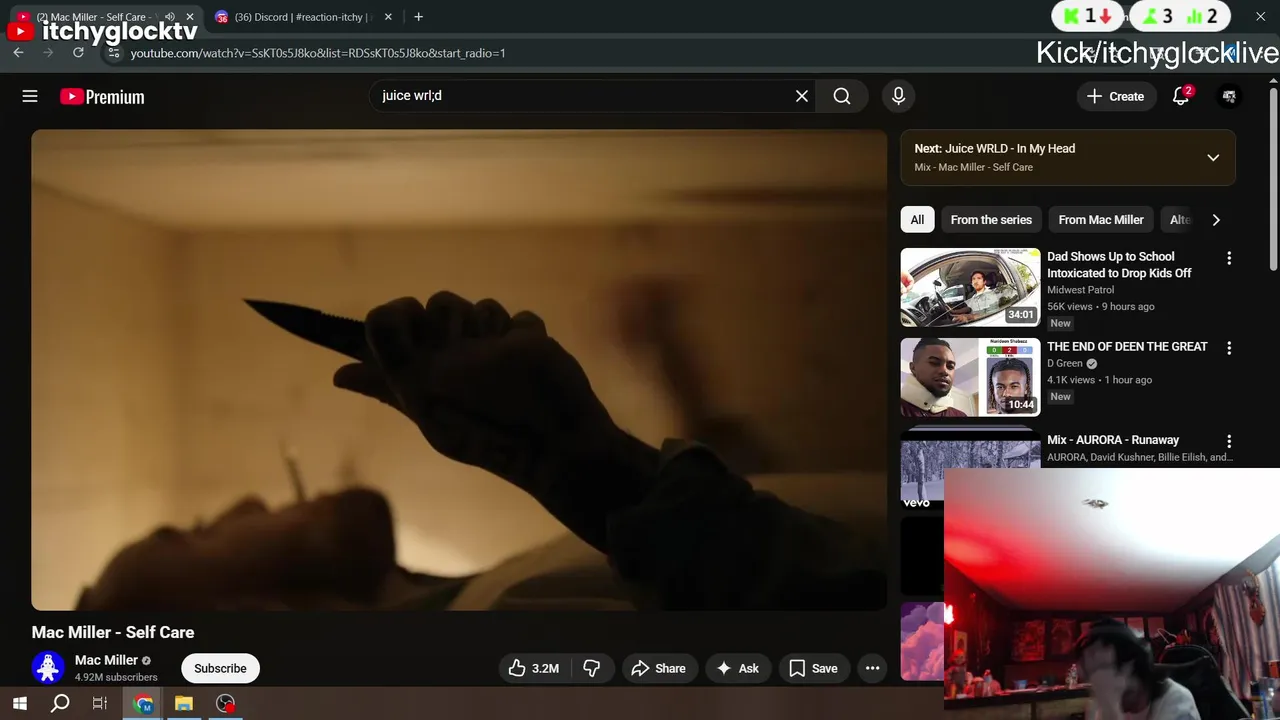Open the YouTube hamburger guide menu

[30, 96]
